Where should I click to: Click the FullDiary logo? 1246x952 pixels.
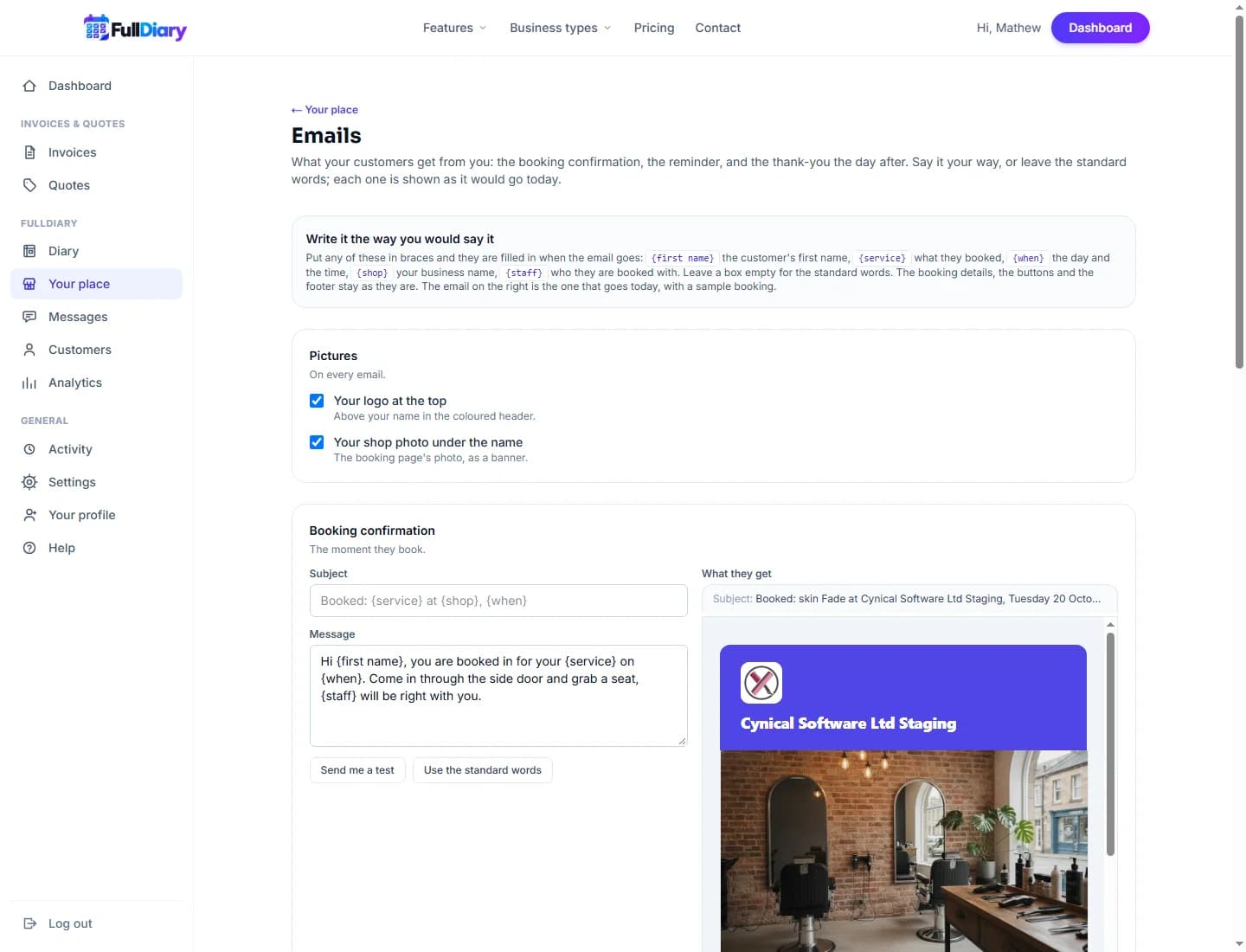coord(135,28)
